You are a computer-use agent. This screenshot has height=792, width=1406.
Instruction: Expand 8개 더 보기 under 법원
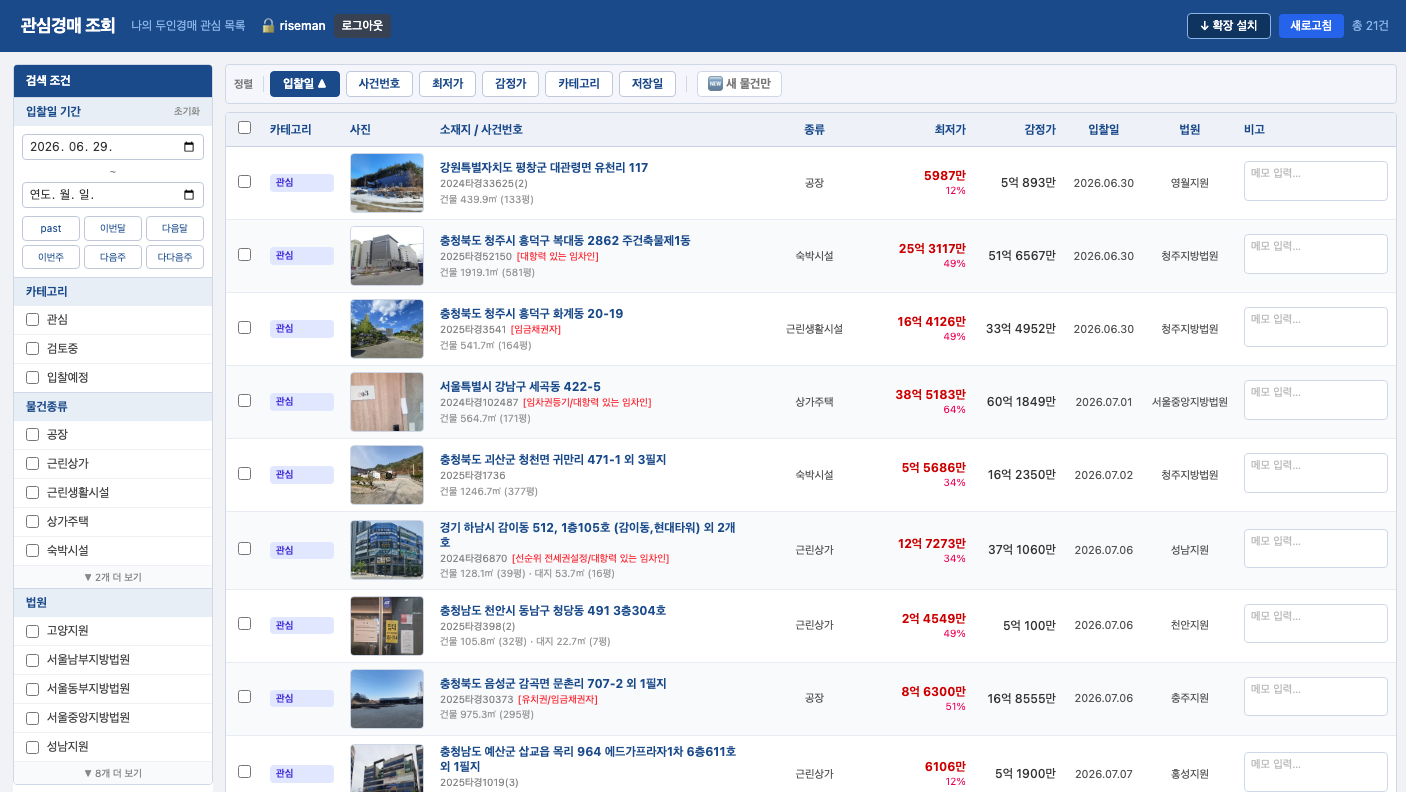tap(113, 773)
